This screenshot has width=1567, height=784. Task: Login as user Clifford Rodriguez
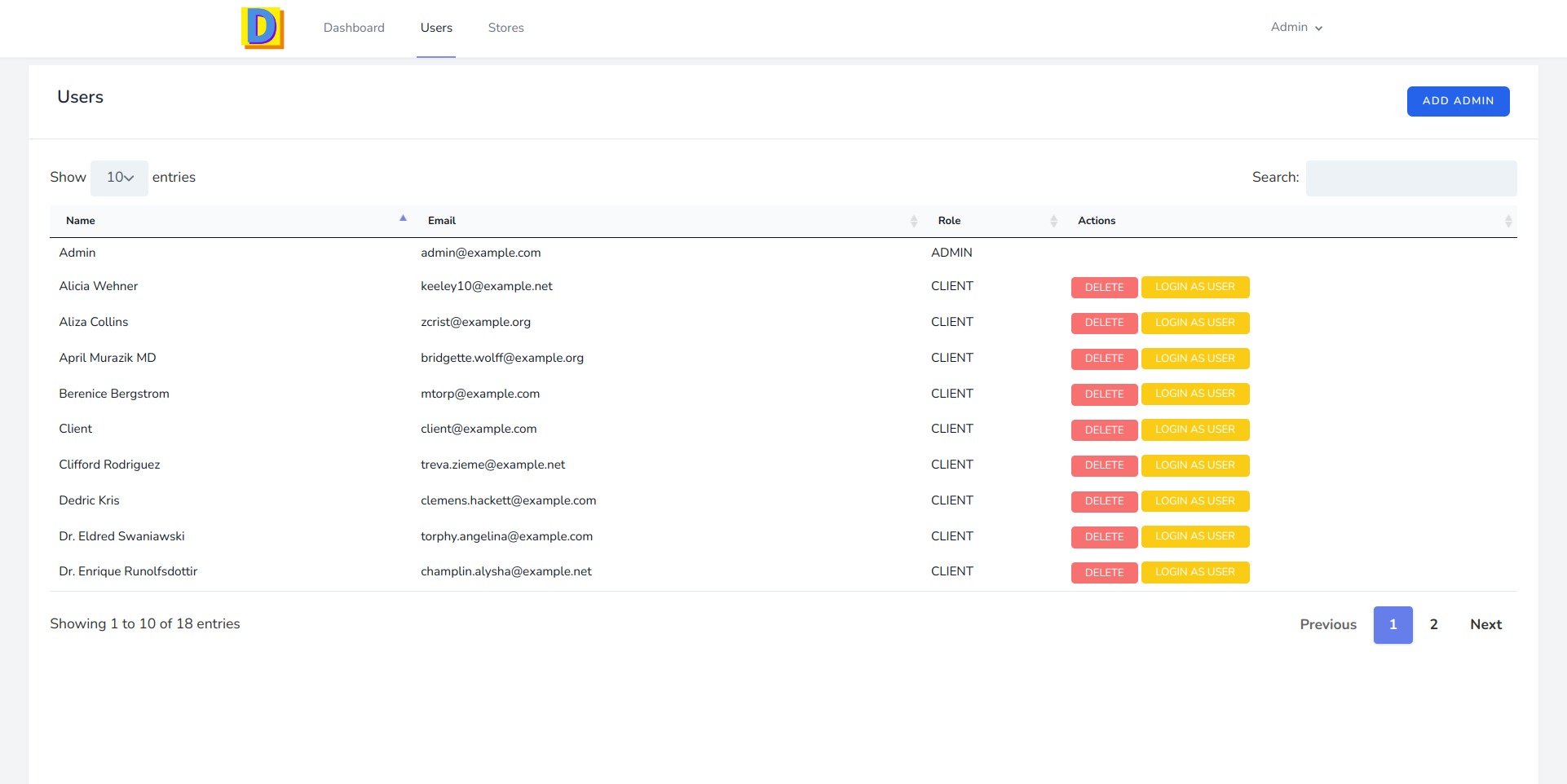pyautogui.click(x=1194, y=465)
